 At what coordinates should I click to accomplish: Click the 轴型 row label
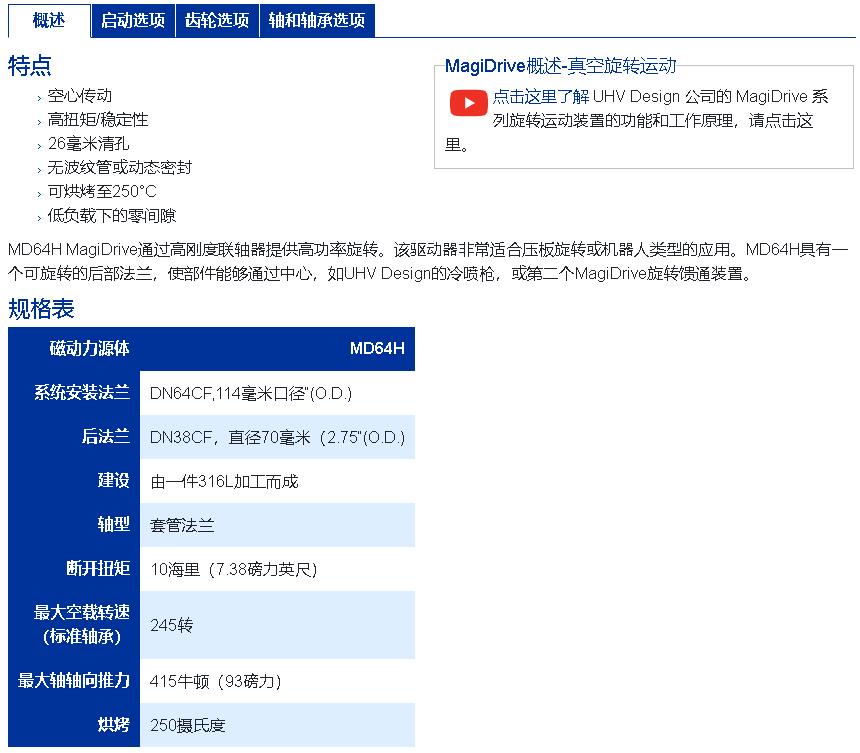click(74, 525)
